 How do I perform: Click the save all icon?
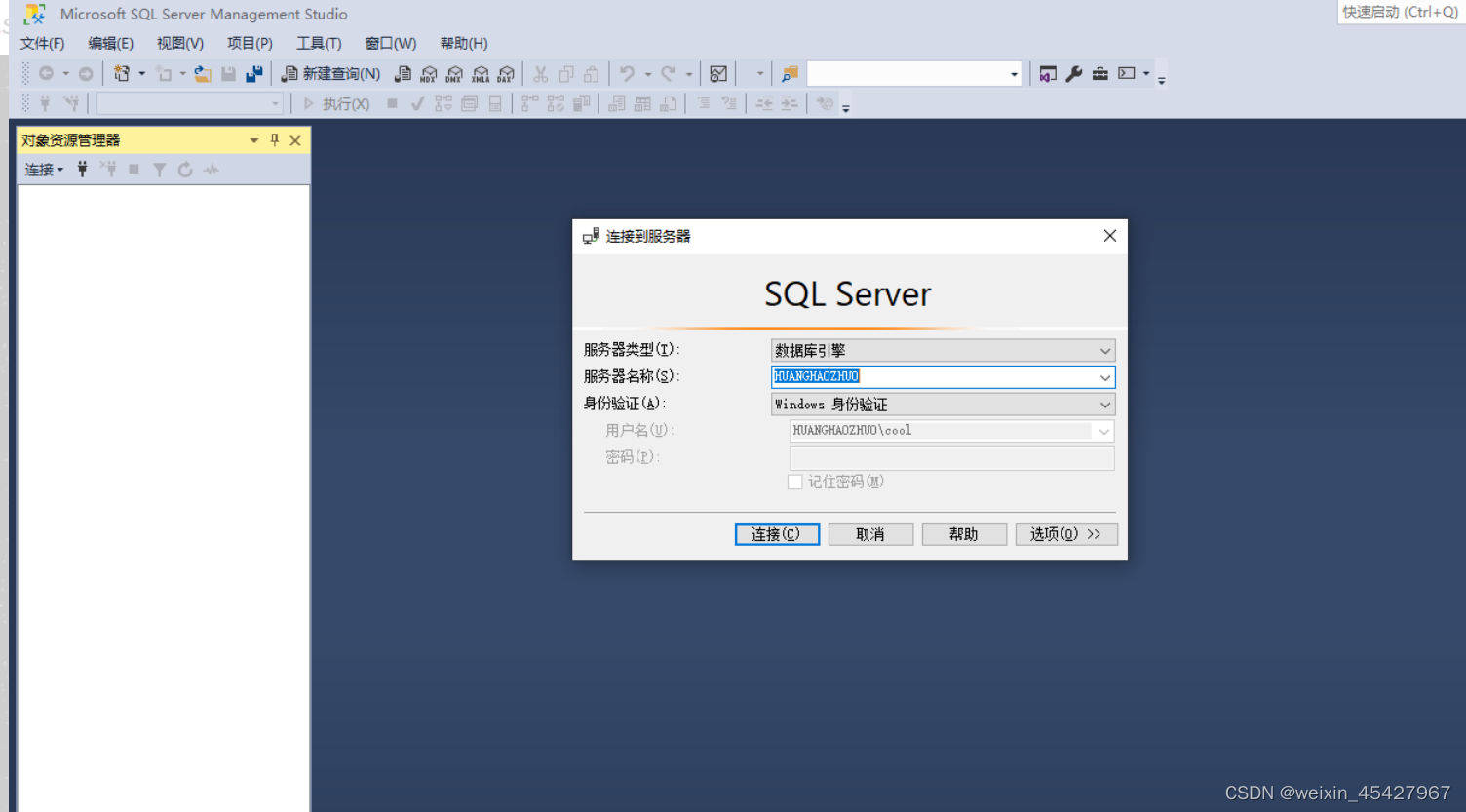pos(254,74)
